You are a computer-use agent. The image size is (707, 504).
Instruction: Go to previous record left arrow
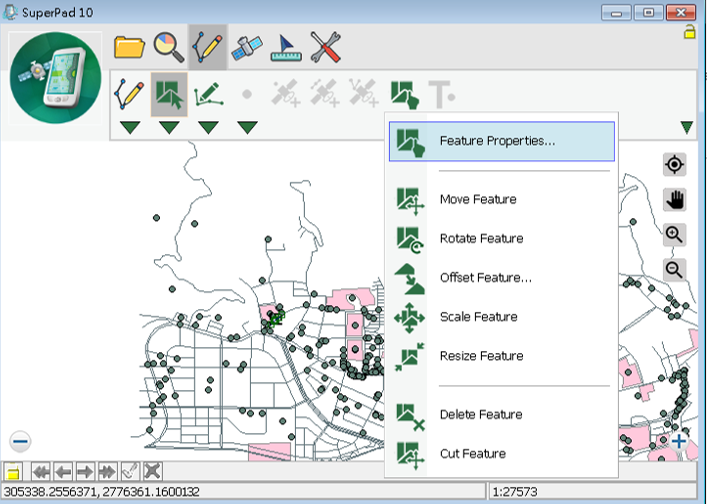pos(63,472)
